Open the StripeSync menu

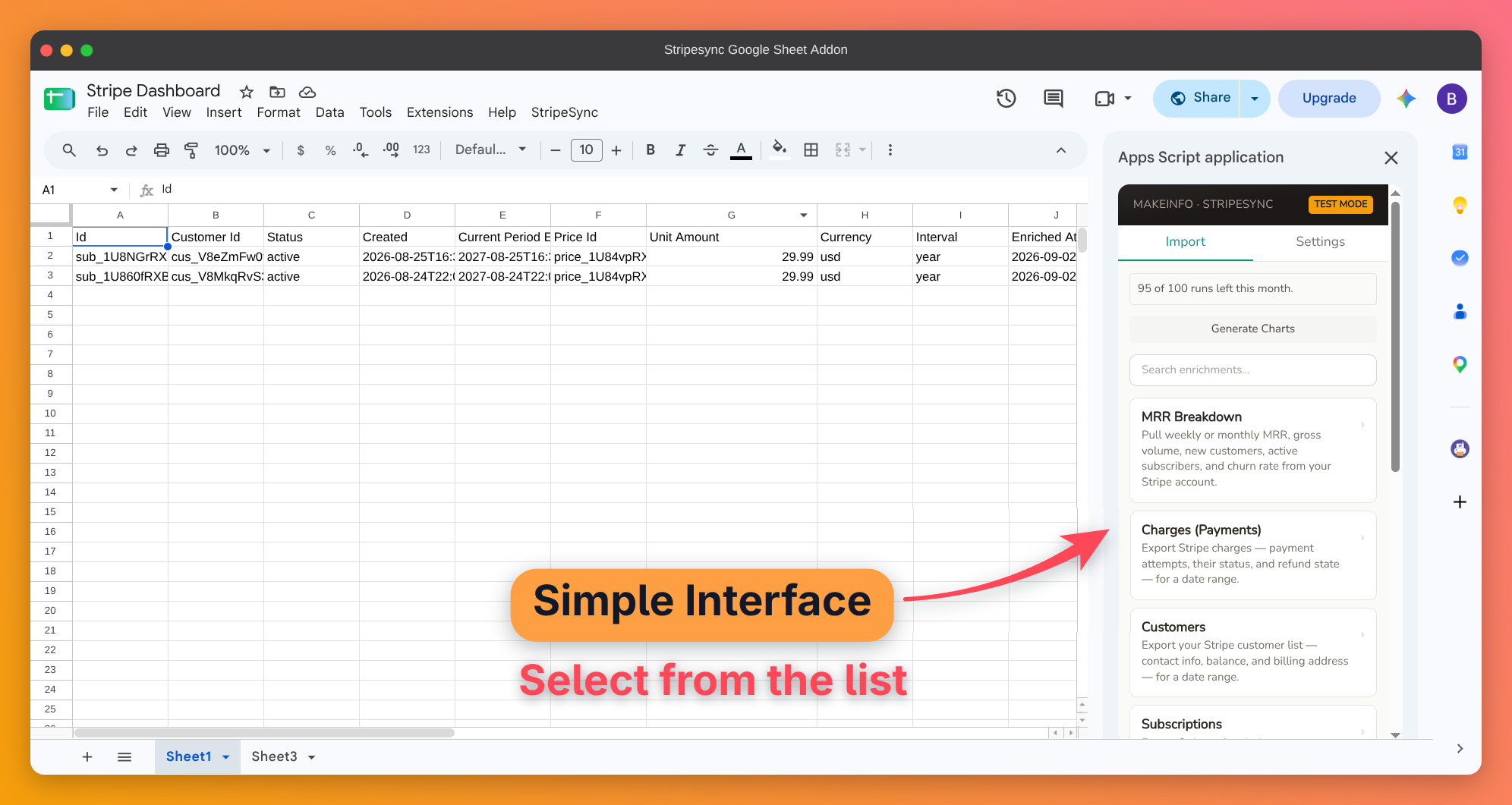click(564, 112)
